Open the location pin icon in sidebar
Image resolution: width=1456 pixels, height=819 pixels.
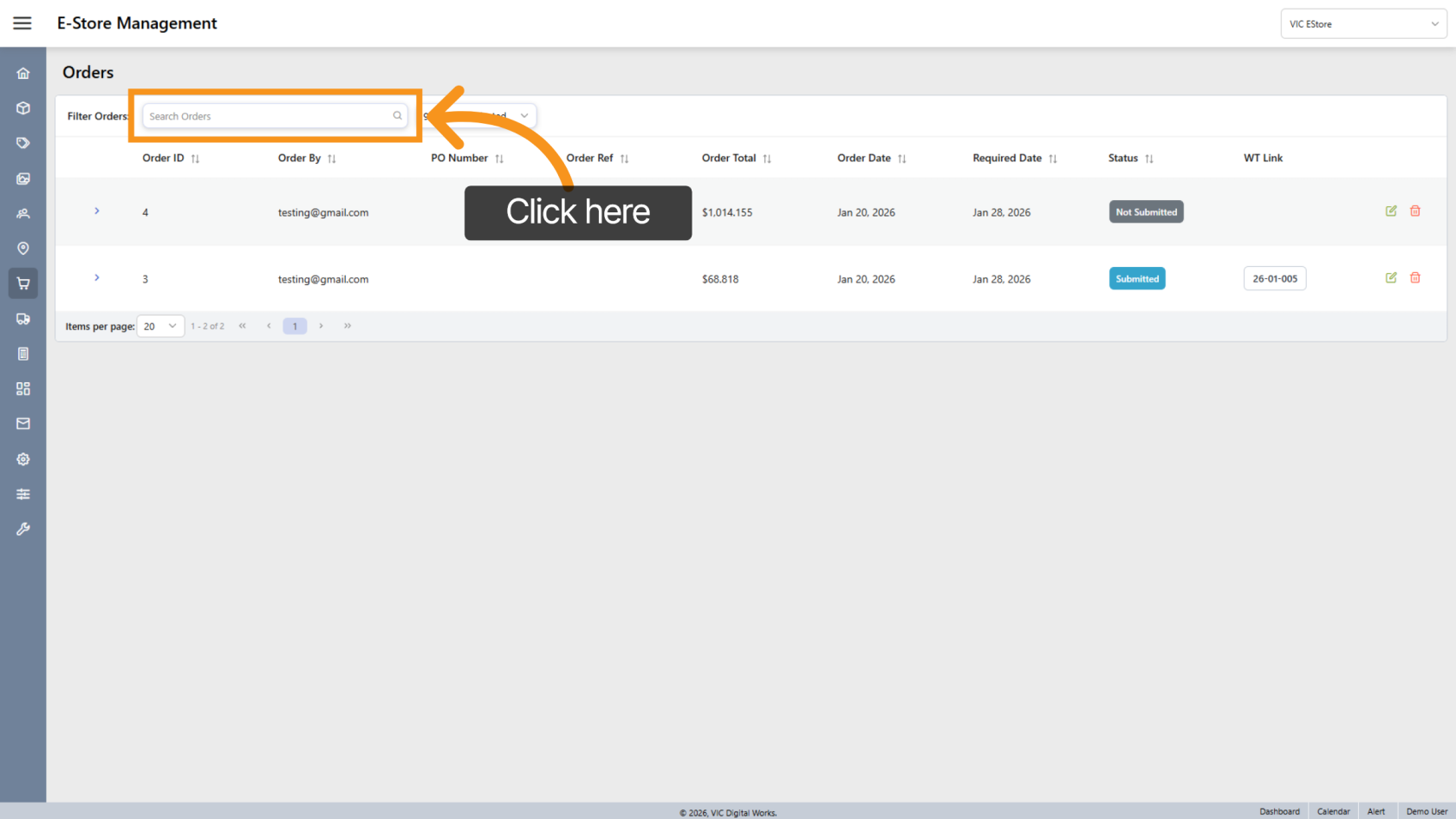tap(23, 249)
